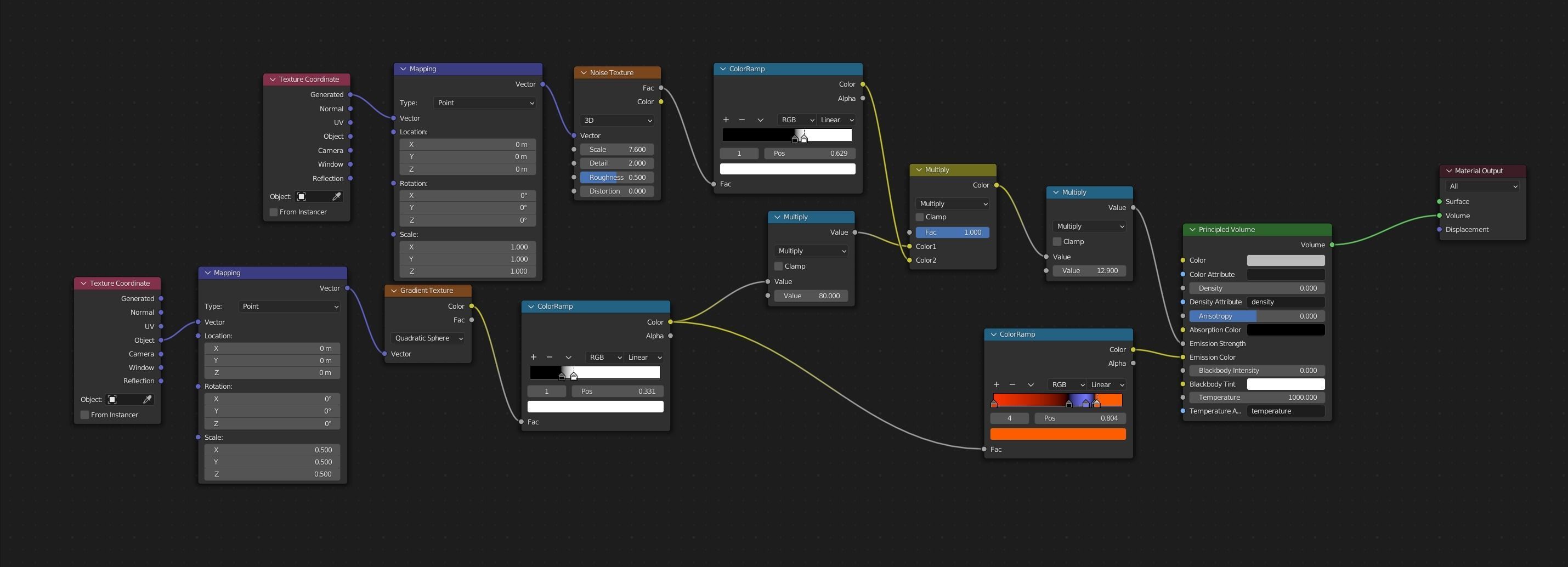Open the All target dropdown in Material Output

click(1482, 186)
